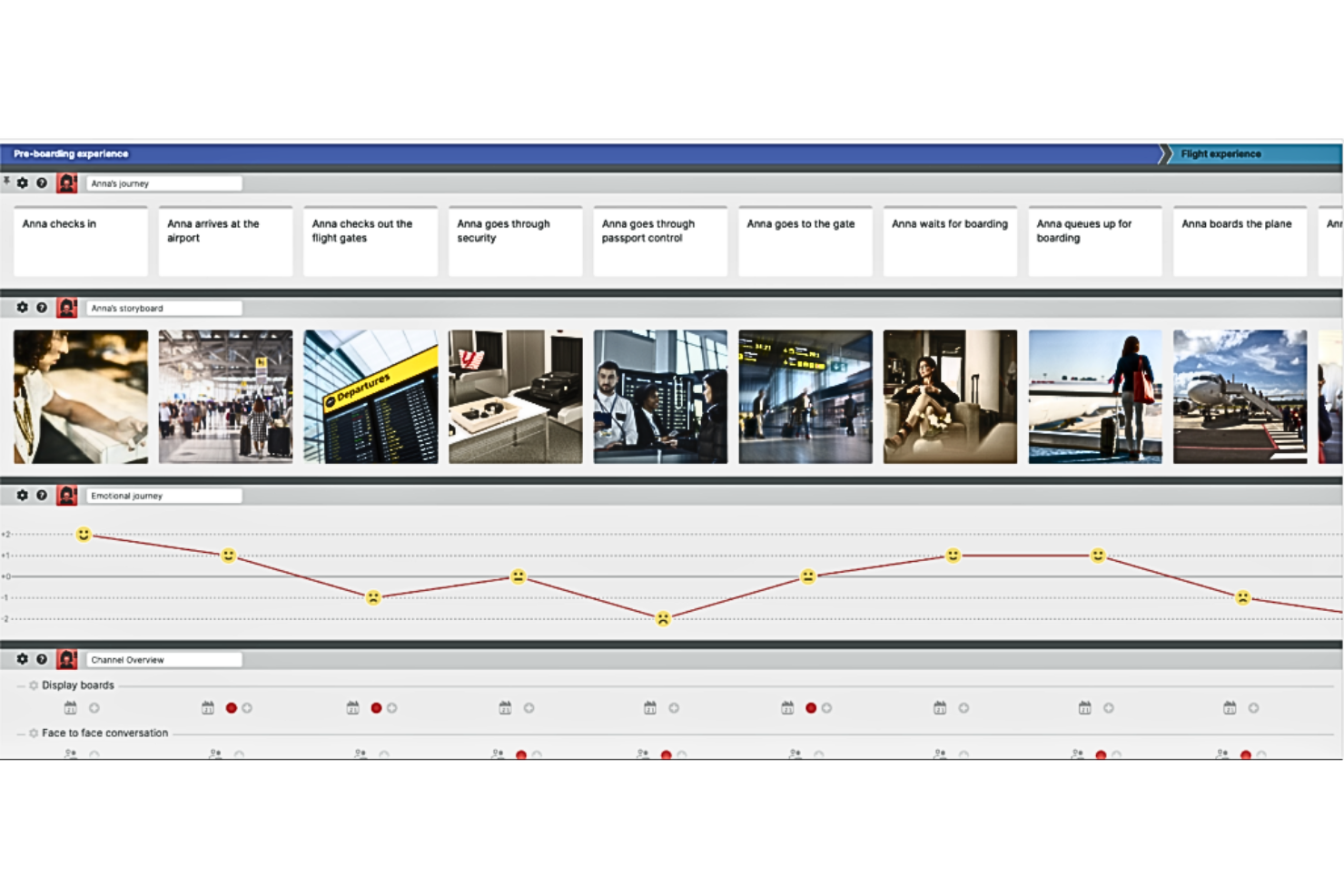Screen dimensions: 1344x896
Task: Add a touchpoint via a plus circle in Face to face
Action: pos(93,753)
